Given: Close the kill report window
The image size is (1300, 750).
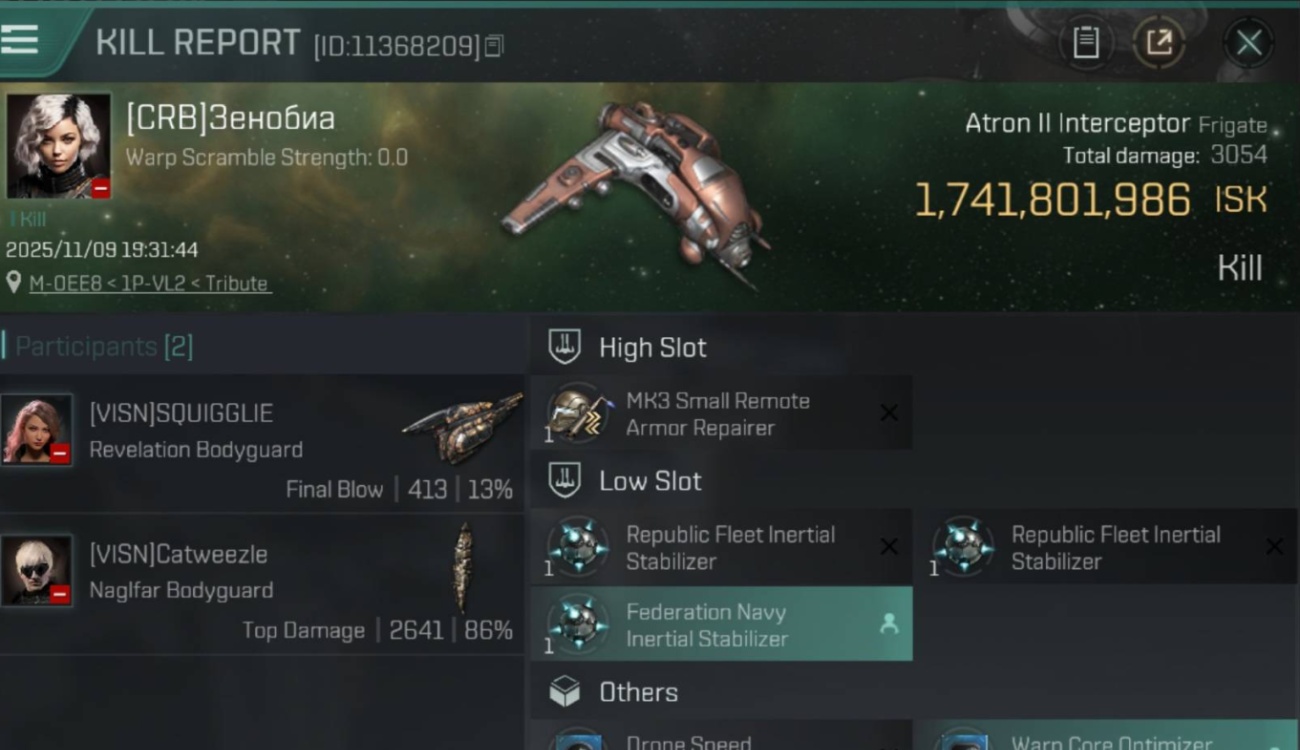Looking at the screenshot, I should pyautogui.click(x=1248, y=43).
